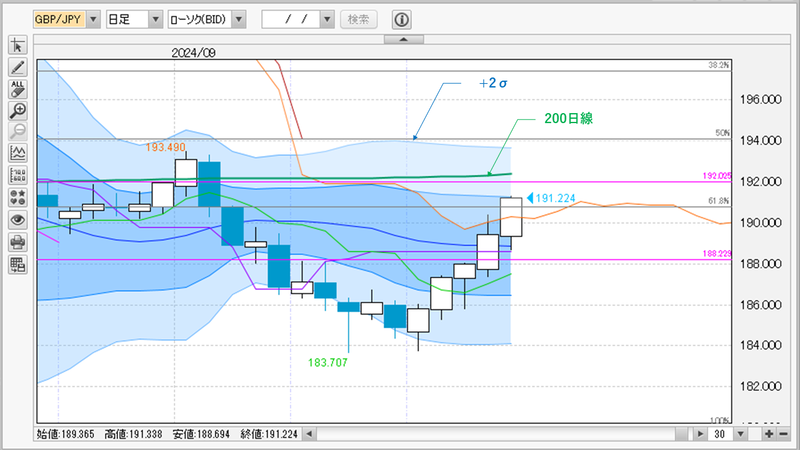The image size is (800, 450).
Task: Click the 188.229 magenta line label
Action: point(717,254)
